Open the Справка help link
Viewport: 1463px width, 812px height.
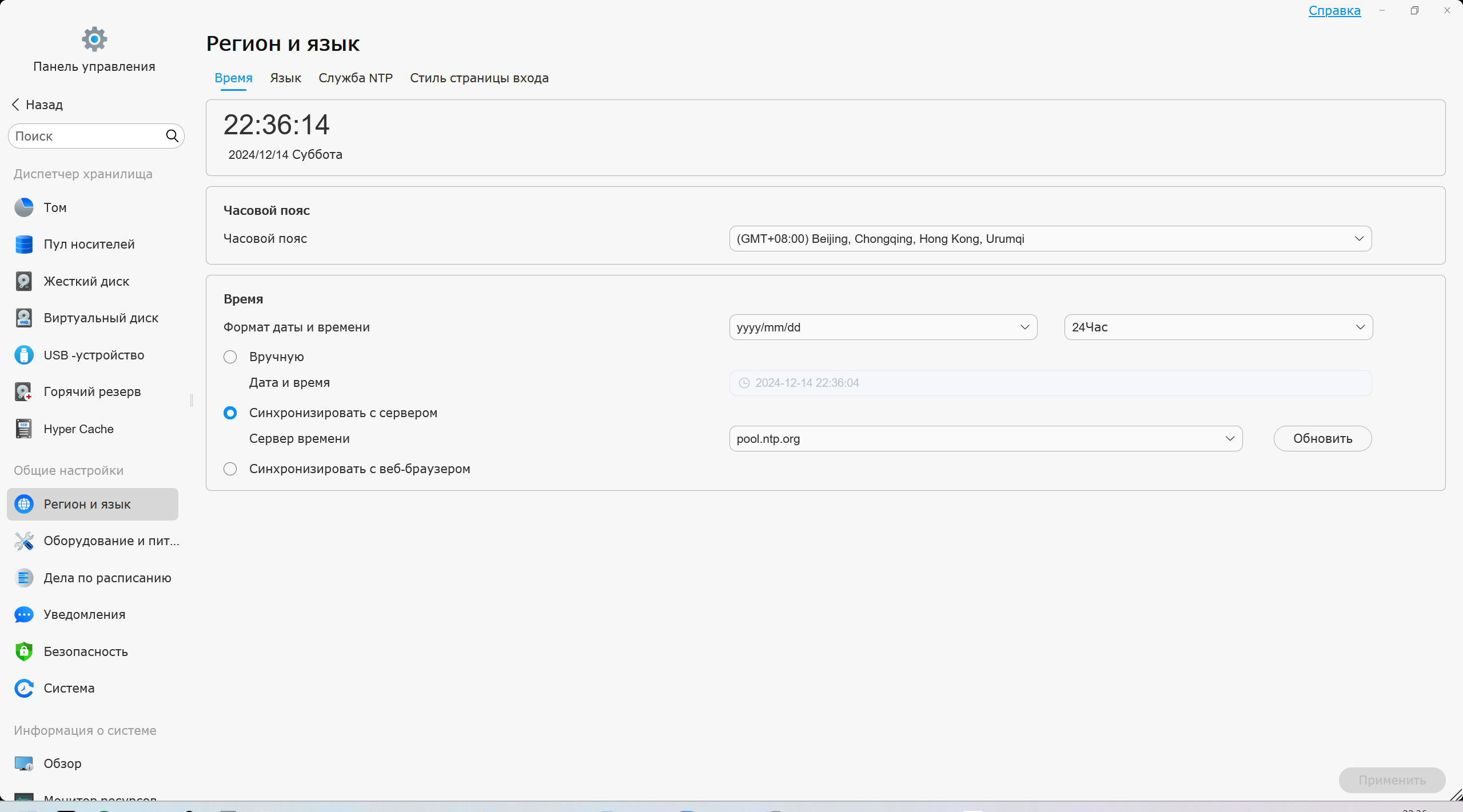point(1334,11)
